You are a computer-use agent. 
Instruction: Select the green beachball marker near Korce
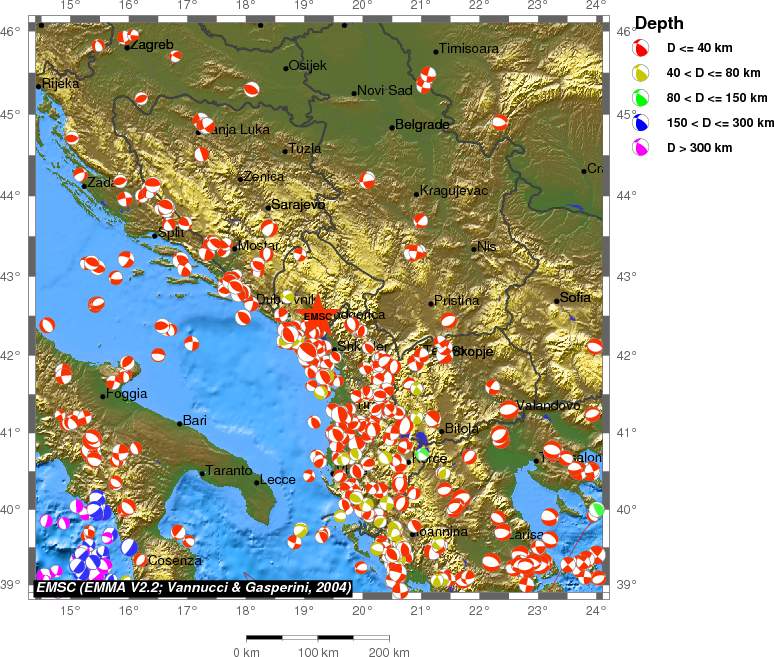click(x=423, y=453)
